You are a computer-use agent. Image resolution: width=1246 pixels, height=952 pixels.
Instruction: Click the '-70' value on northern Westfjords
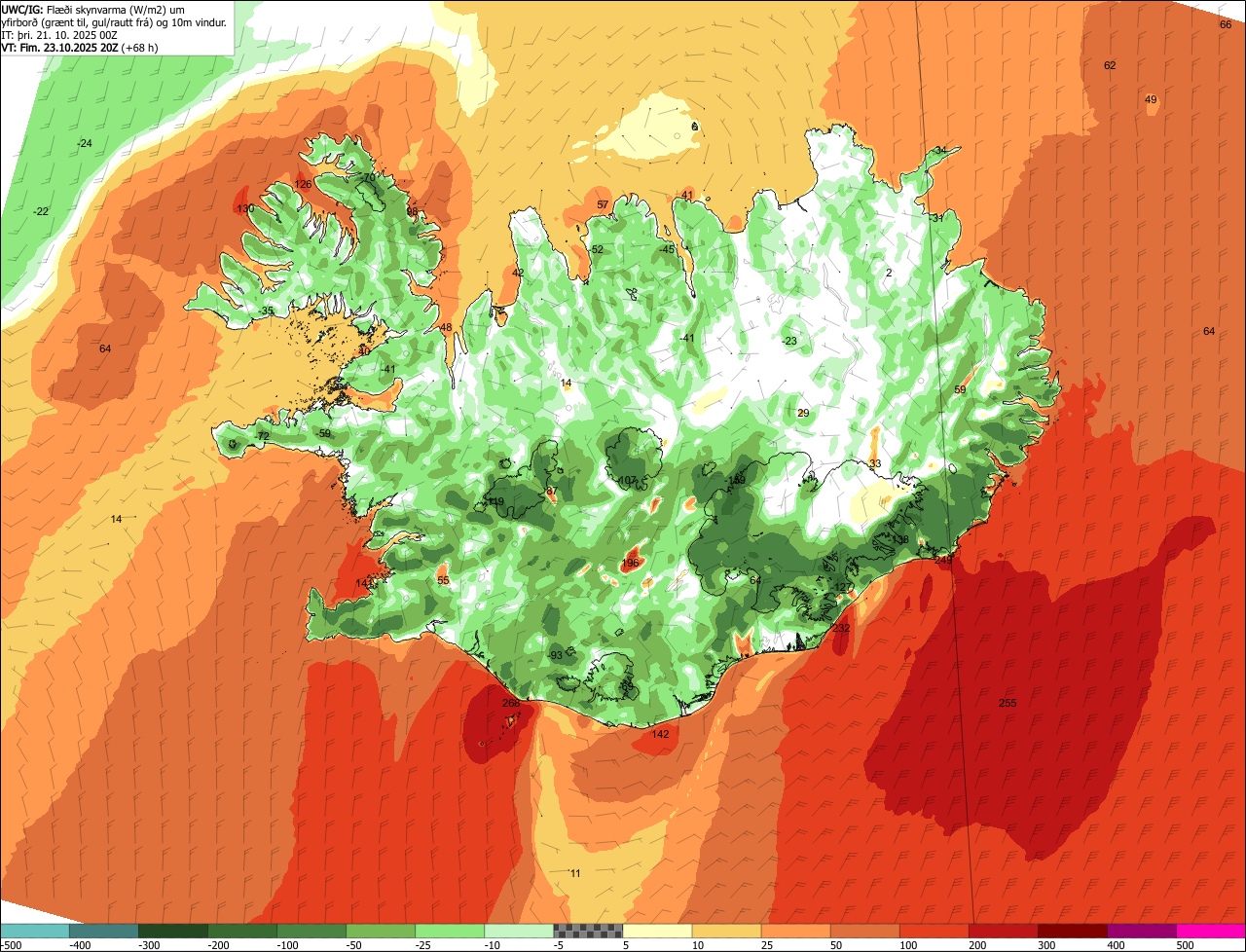tap(366, 178)
